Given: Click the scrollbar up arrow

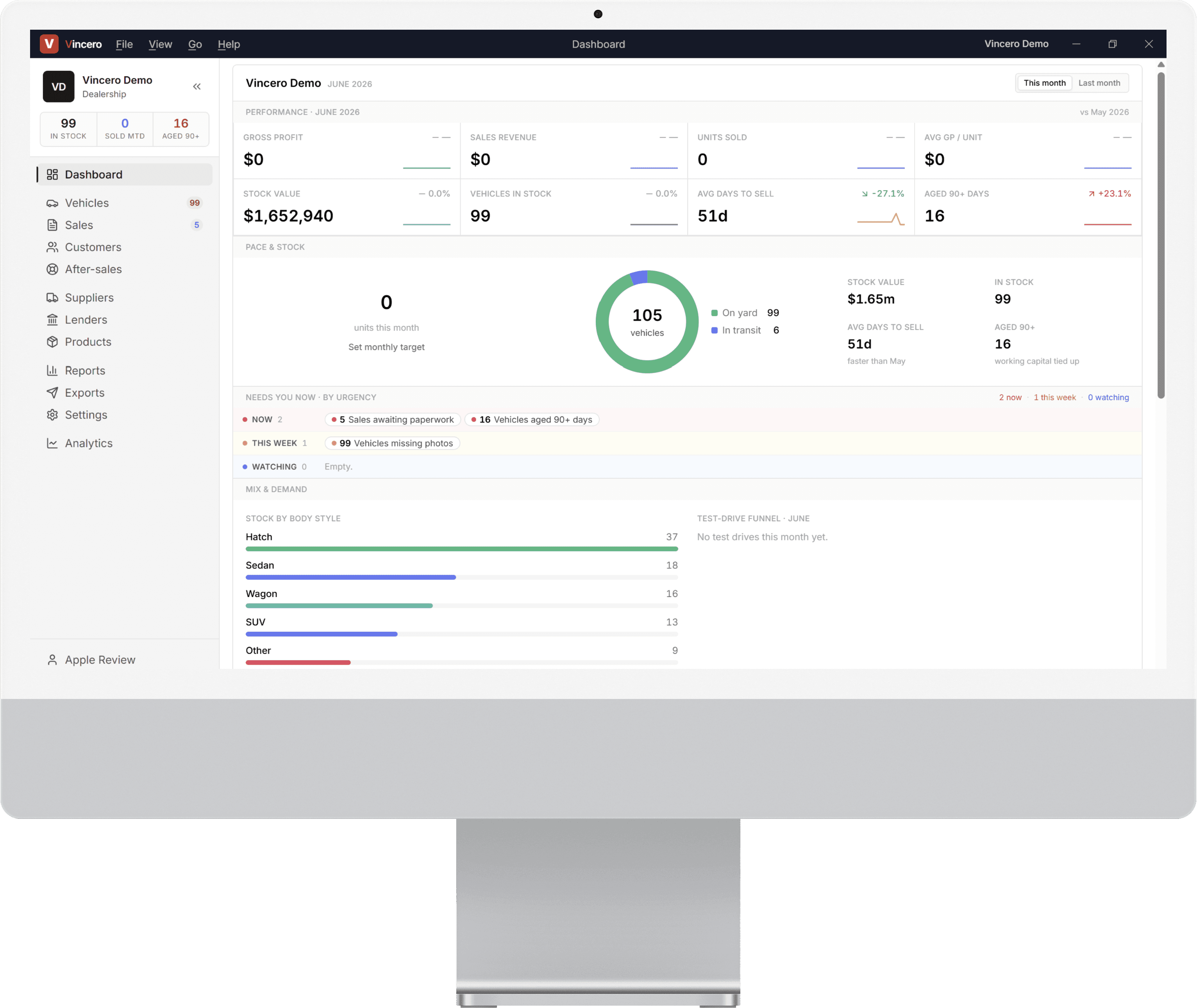Looking at the screenshot, I should pyautogui.click(x=1161, y=64).
